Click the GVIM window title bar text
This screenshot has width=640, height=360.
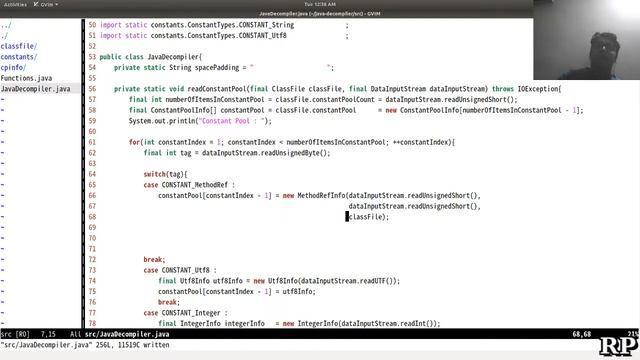tap(320, 13)
